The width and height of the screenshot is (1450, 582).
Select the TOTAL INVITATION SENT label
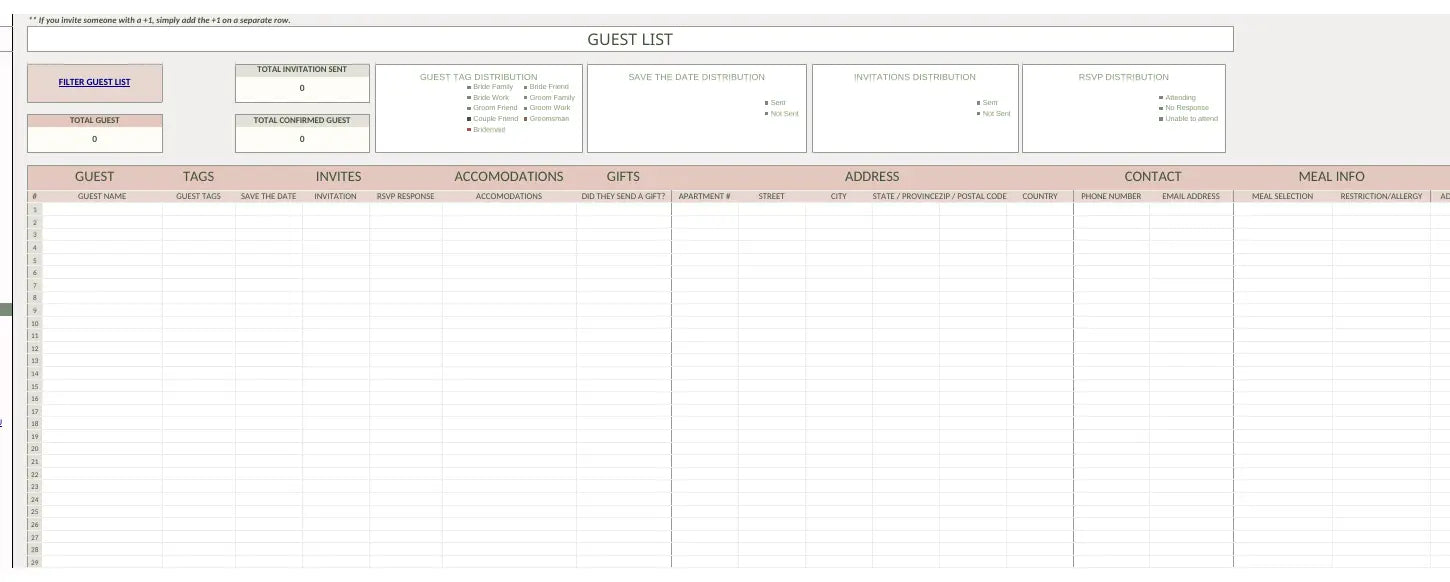(302, 69)
